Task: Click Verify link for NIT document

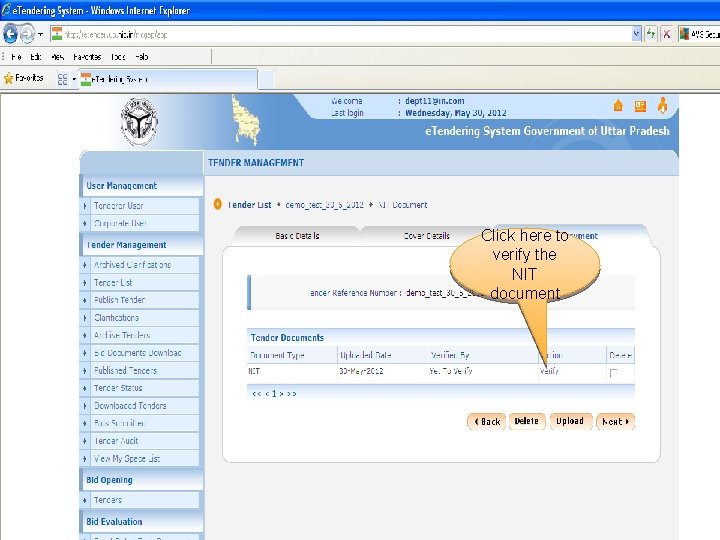Action: 549,371
